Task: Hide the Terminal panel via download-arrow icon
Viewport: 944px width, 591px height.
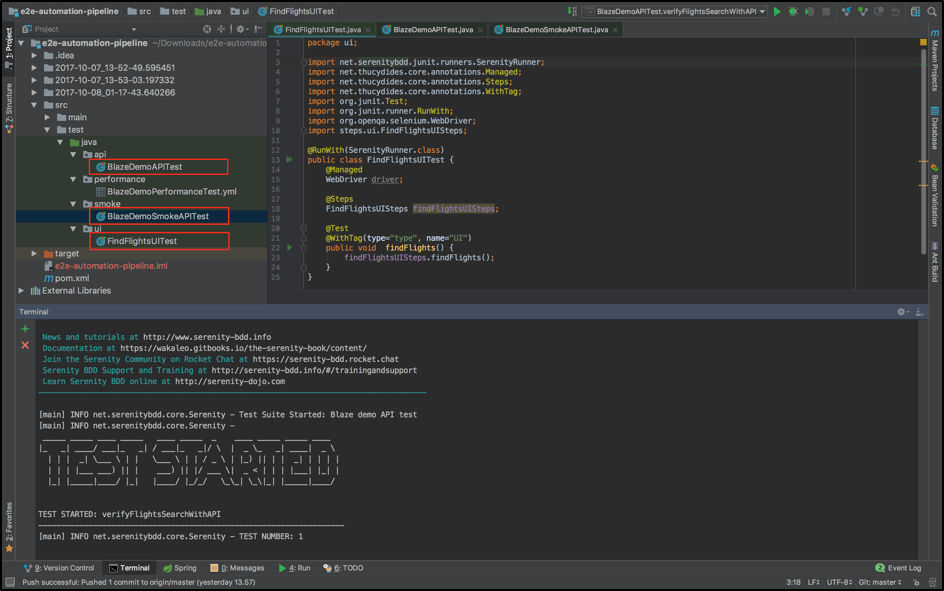Action: [x=919, y=312]
